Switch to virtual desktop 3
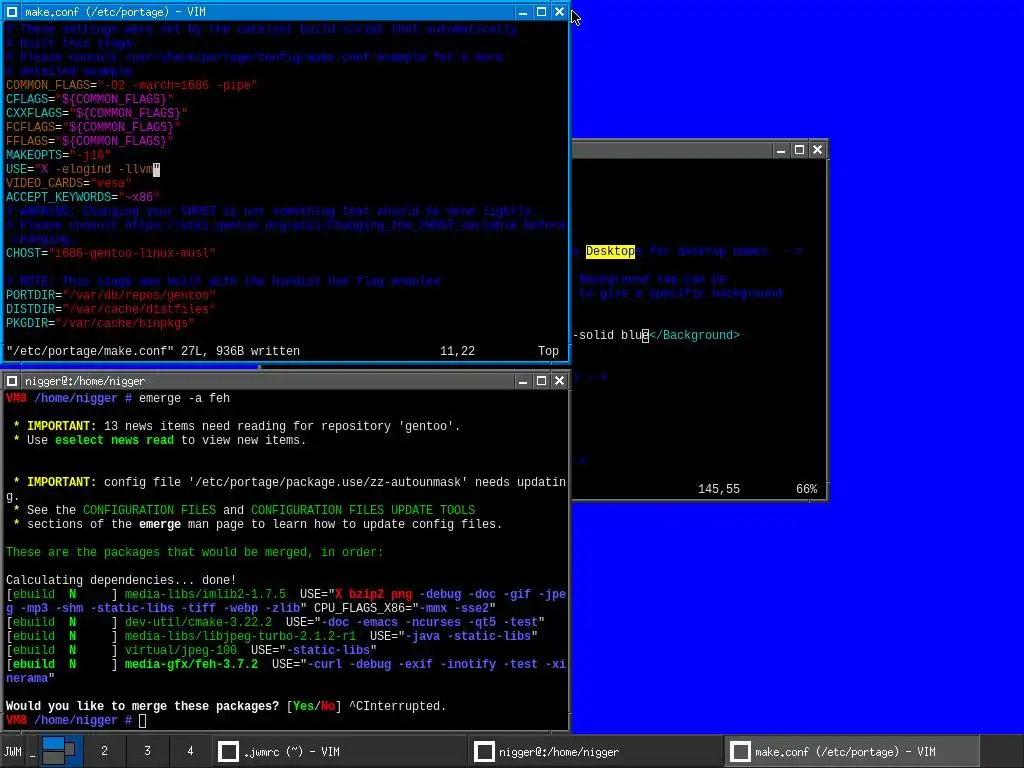The height and width of the screenshot is (768, 1024). (x=148, y=751)
